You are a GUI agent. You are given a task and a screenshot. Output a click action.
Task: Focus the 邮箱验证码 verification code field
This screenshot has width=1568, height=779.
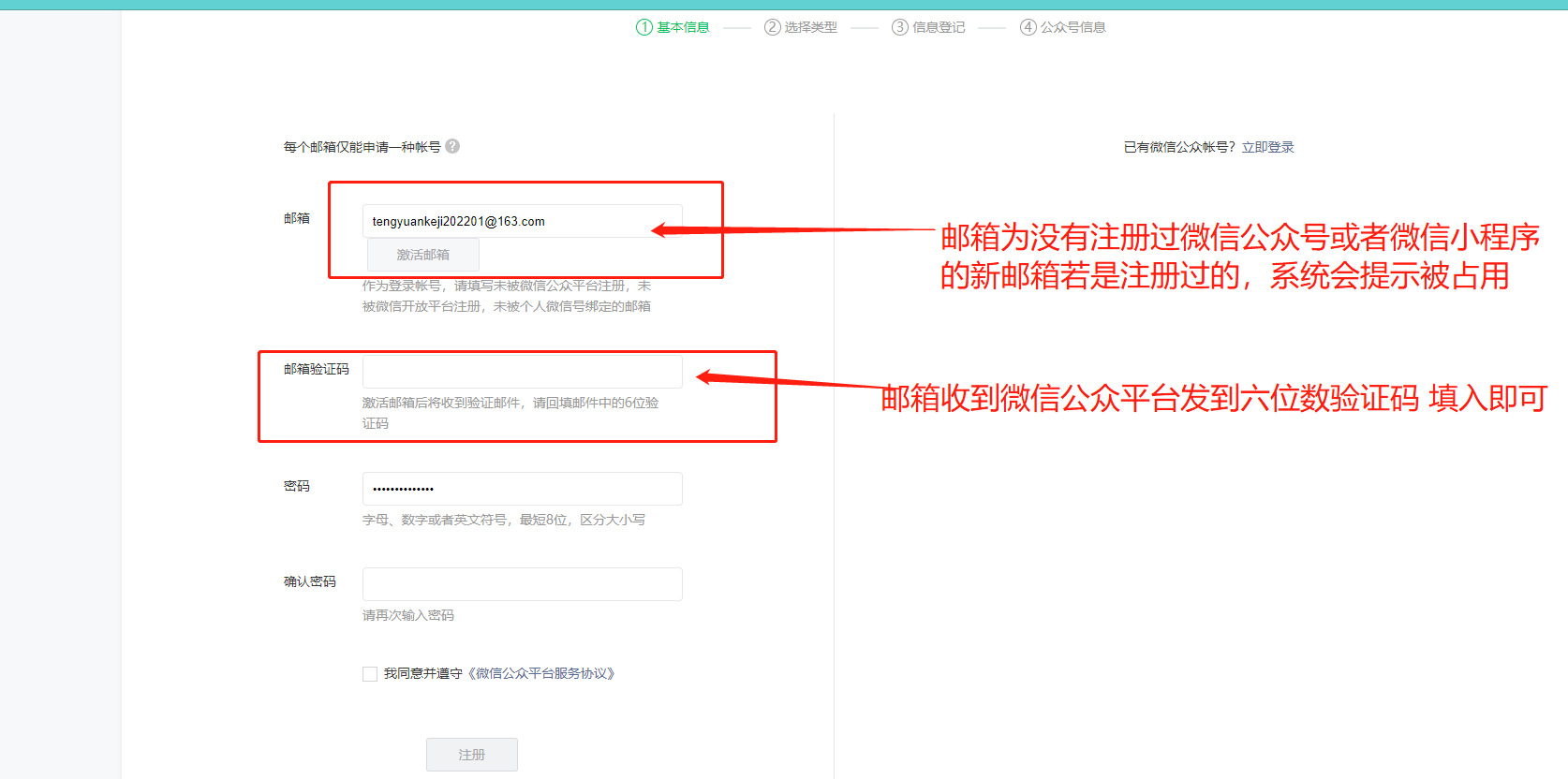click(522, 372)
